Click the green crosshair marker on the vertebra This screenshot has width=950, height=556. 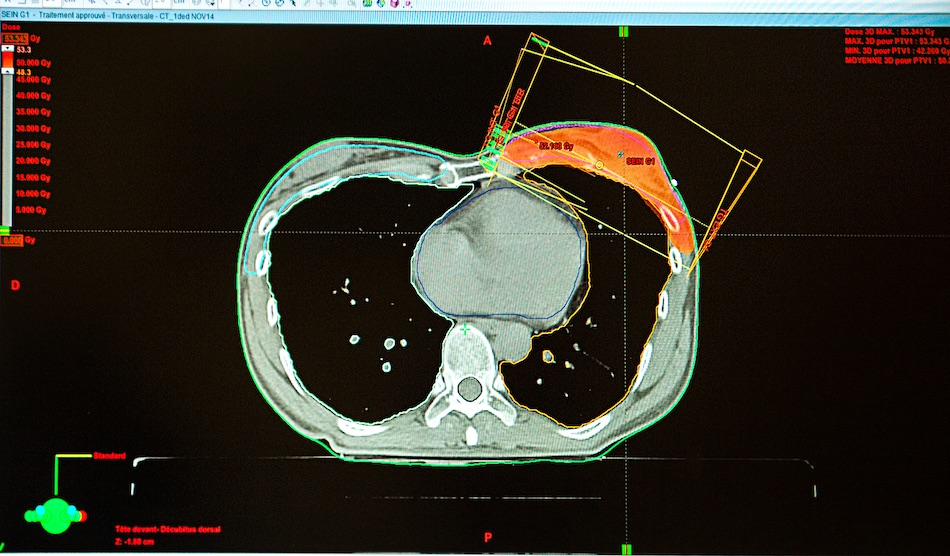(464, 328)
